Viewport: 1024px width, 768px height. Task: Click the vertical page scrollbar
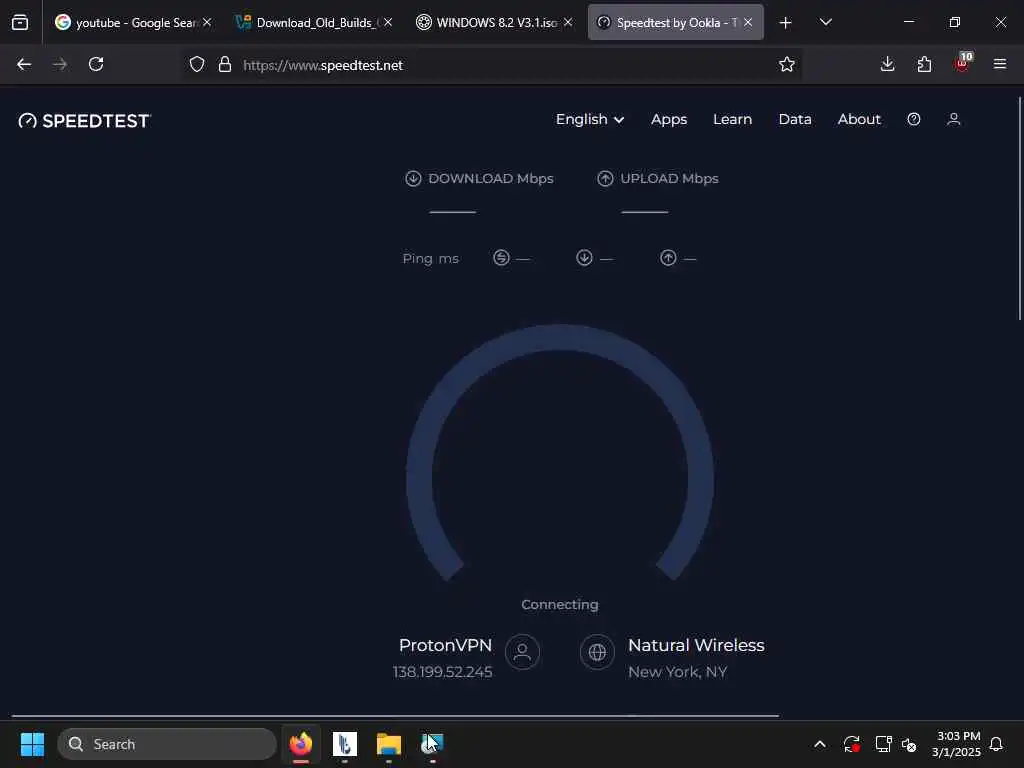click(1019, 209)
